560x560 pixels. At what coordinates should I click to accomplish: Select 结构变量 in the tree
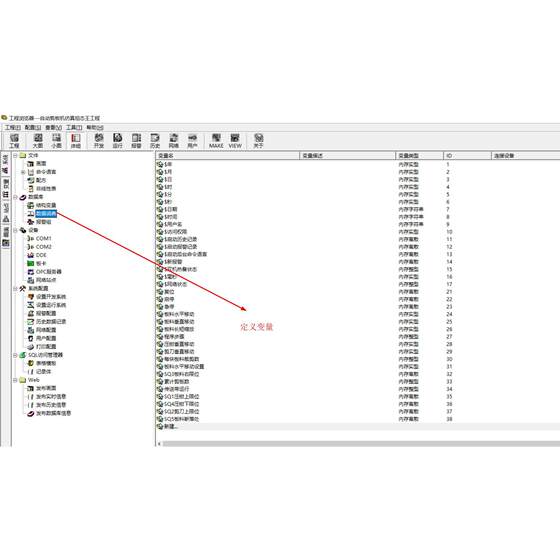tap(46, 205)
